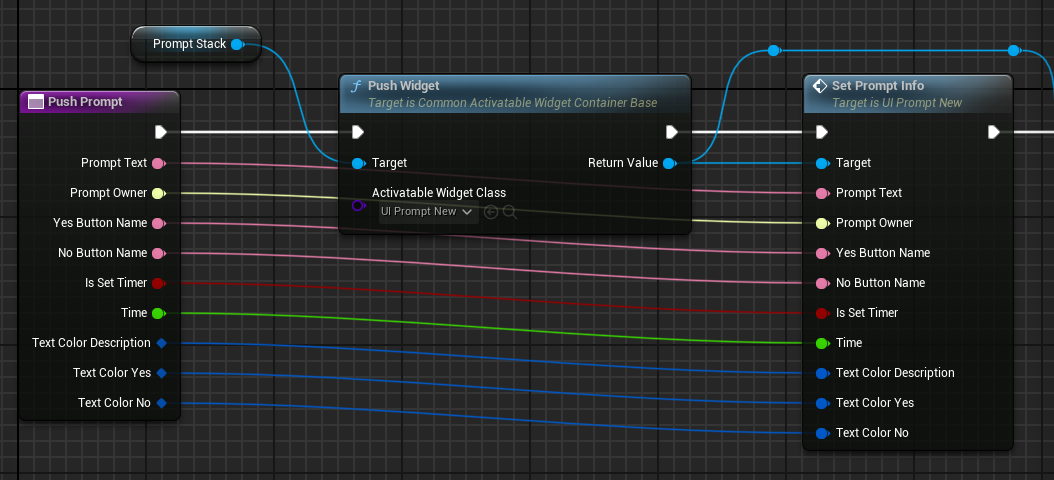Click the Push Prompt custom event icon

tap(36, 102)
